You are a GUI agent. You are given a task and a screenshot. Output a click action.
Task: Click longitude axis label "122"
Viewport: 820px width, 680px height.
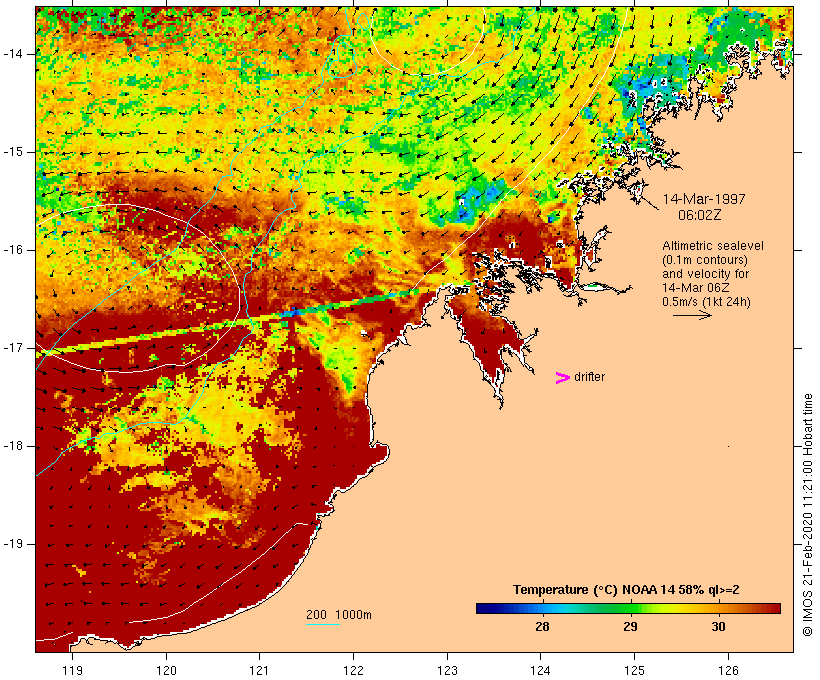[x=354, y=670]
